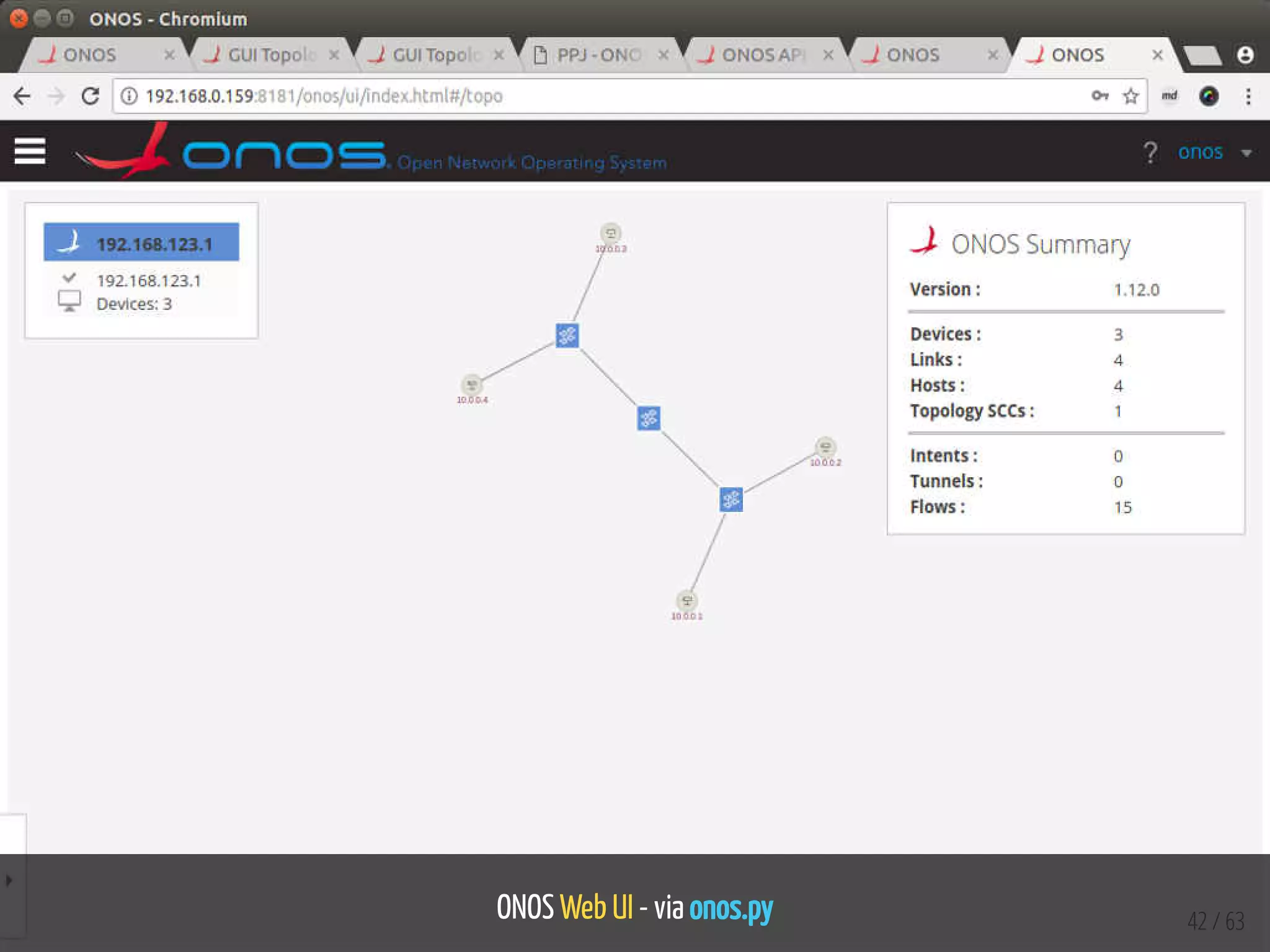Open the browser profile avatar icon
Screen dimensions: 1270x952
tap(1245, 55)
